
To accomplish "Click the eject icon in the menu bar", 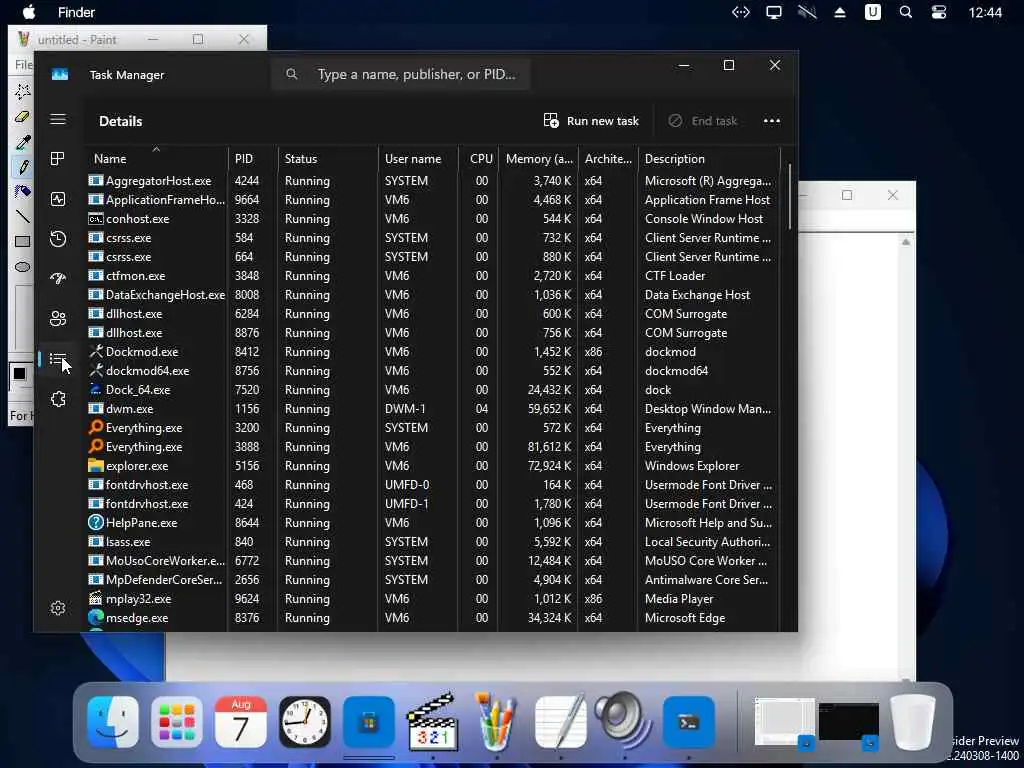I will click(840, 12).
